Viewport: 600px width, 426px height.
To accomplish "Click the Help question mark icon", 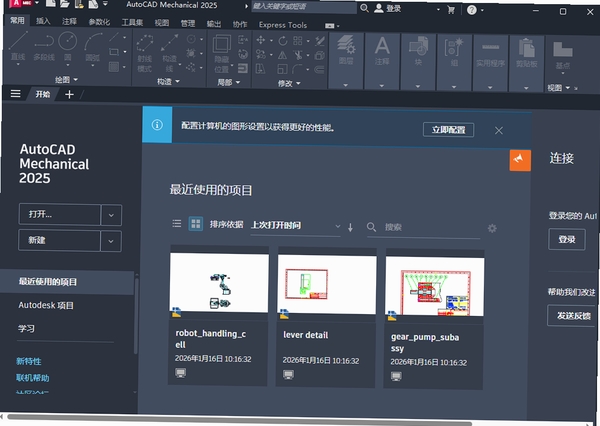I will point(472,10).
